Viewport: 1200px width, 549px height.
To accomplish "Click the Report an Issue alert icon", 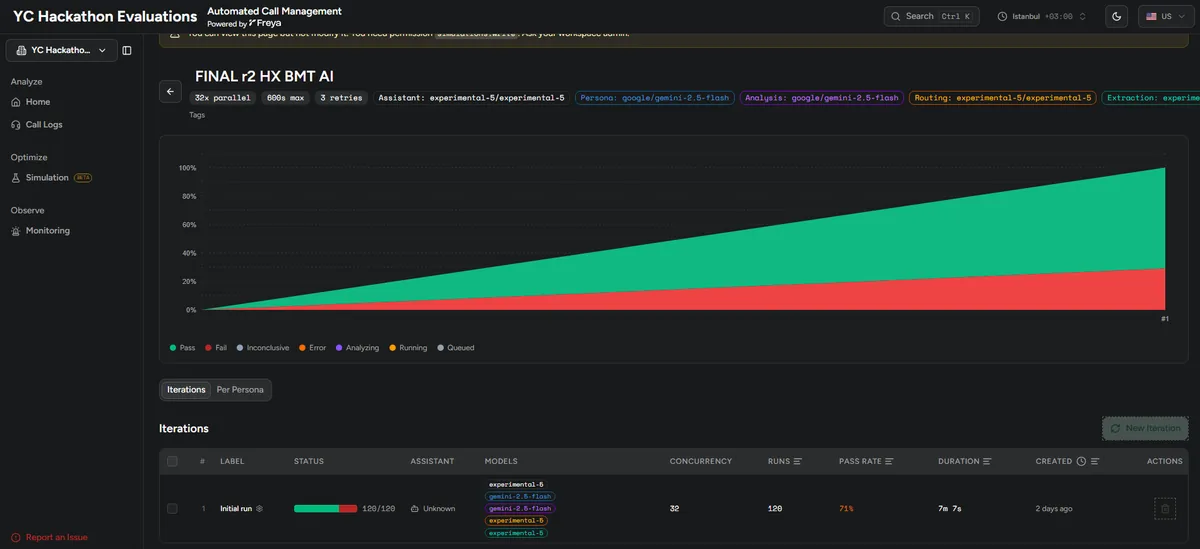I will click(x=16, y=537).
